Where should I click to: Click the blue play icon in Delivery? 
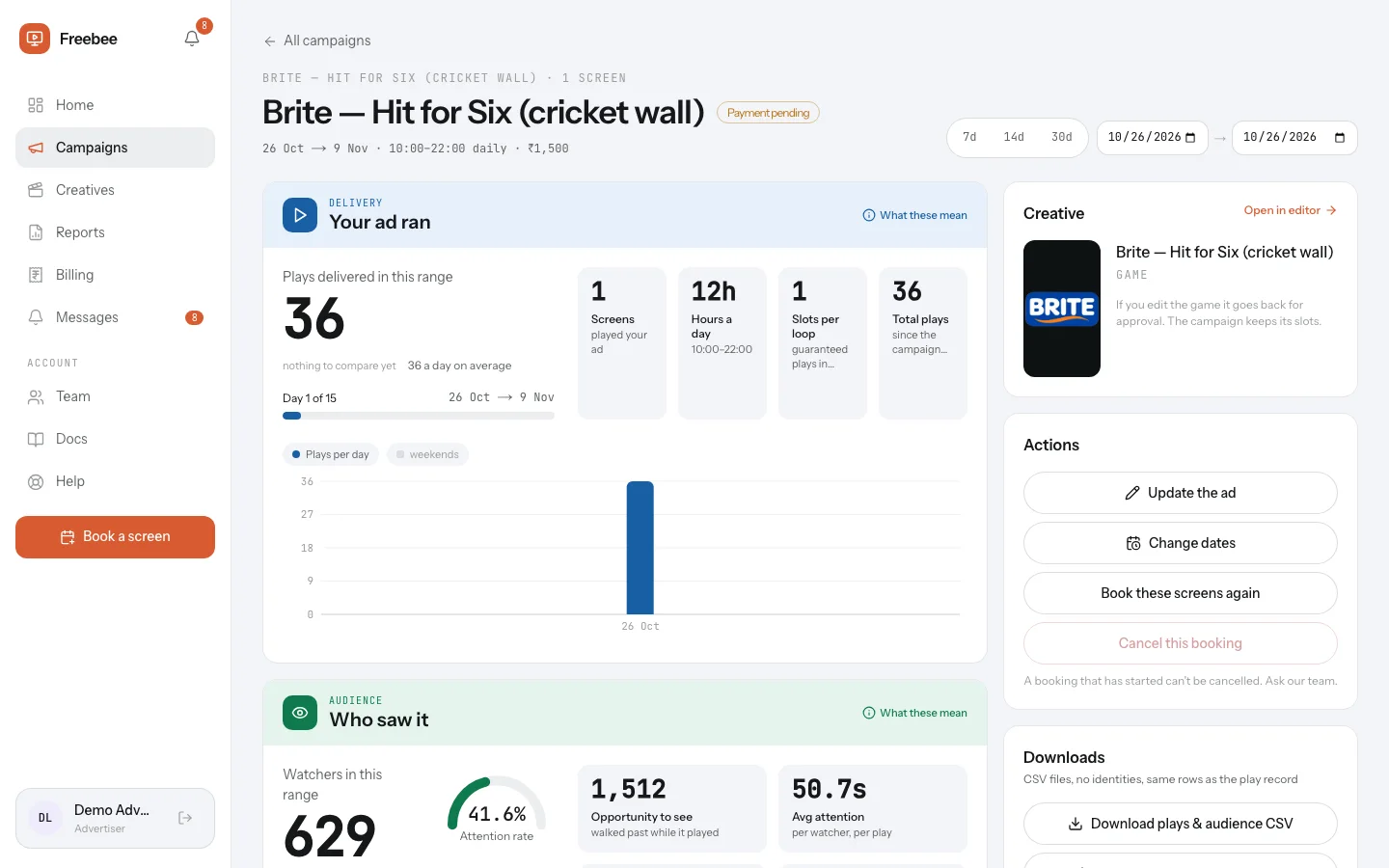click(x=300, y=215)
